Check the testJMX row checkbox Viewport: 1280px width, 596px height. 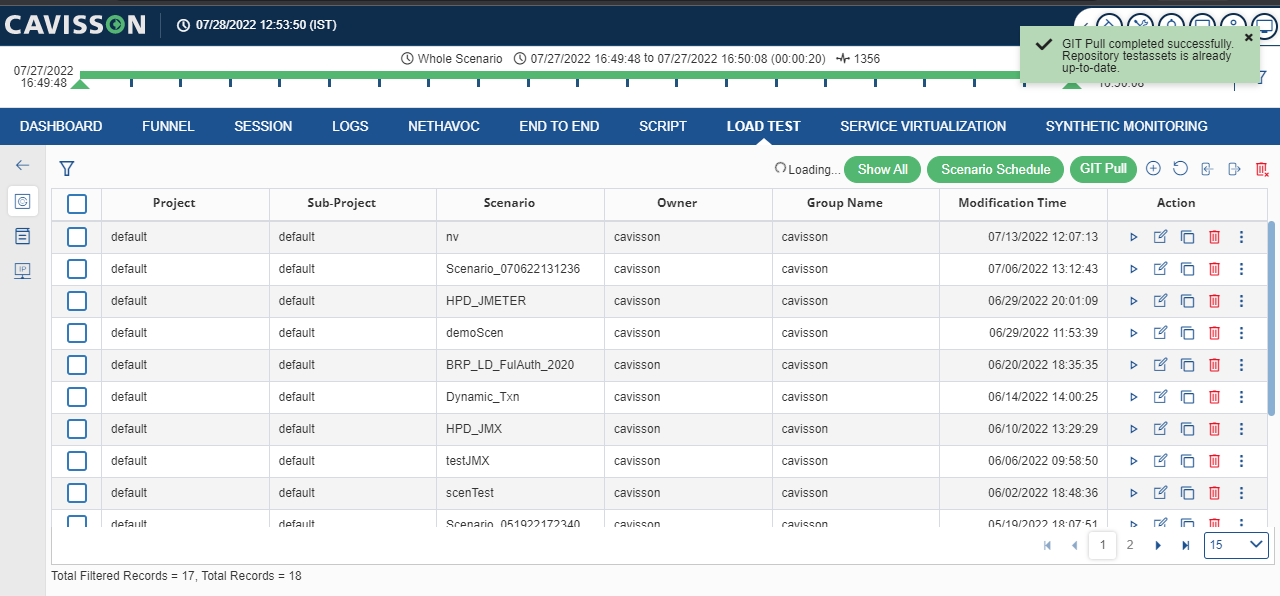(x=77, y=461)
